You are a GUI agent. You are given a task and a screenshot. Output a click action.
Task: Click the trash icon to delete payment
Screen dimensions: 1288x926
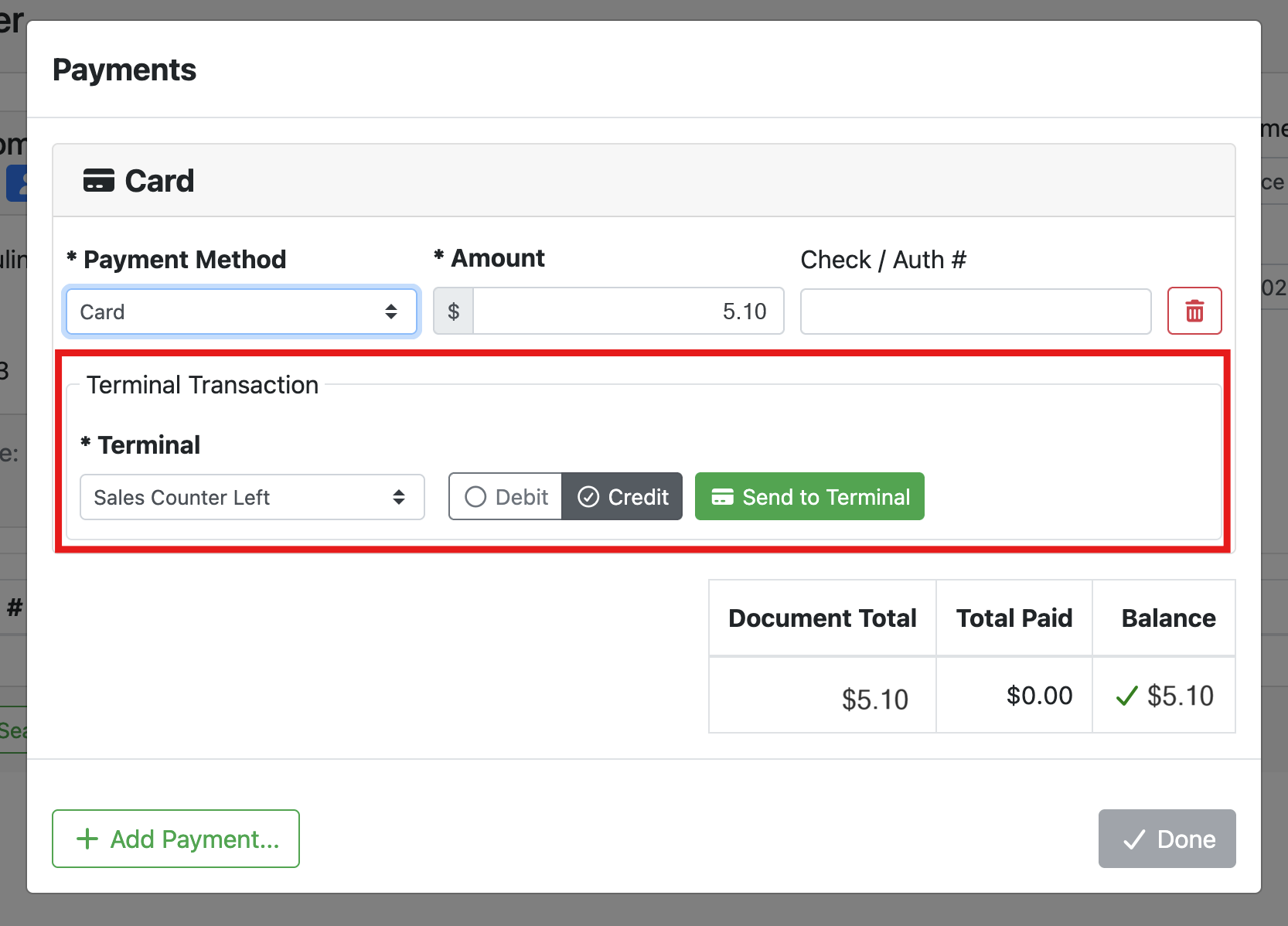1194,311
